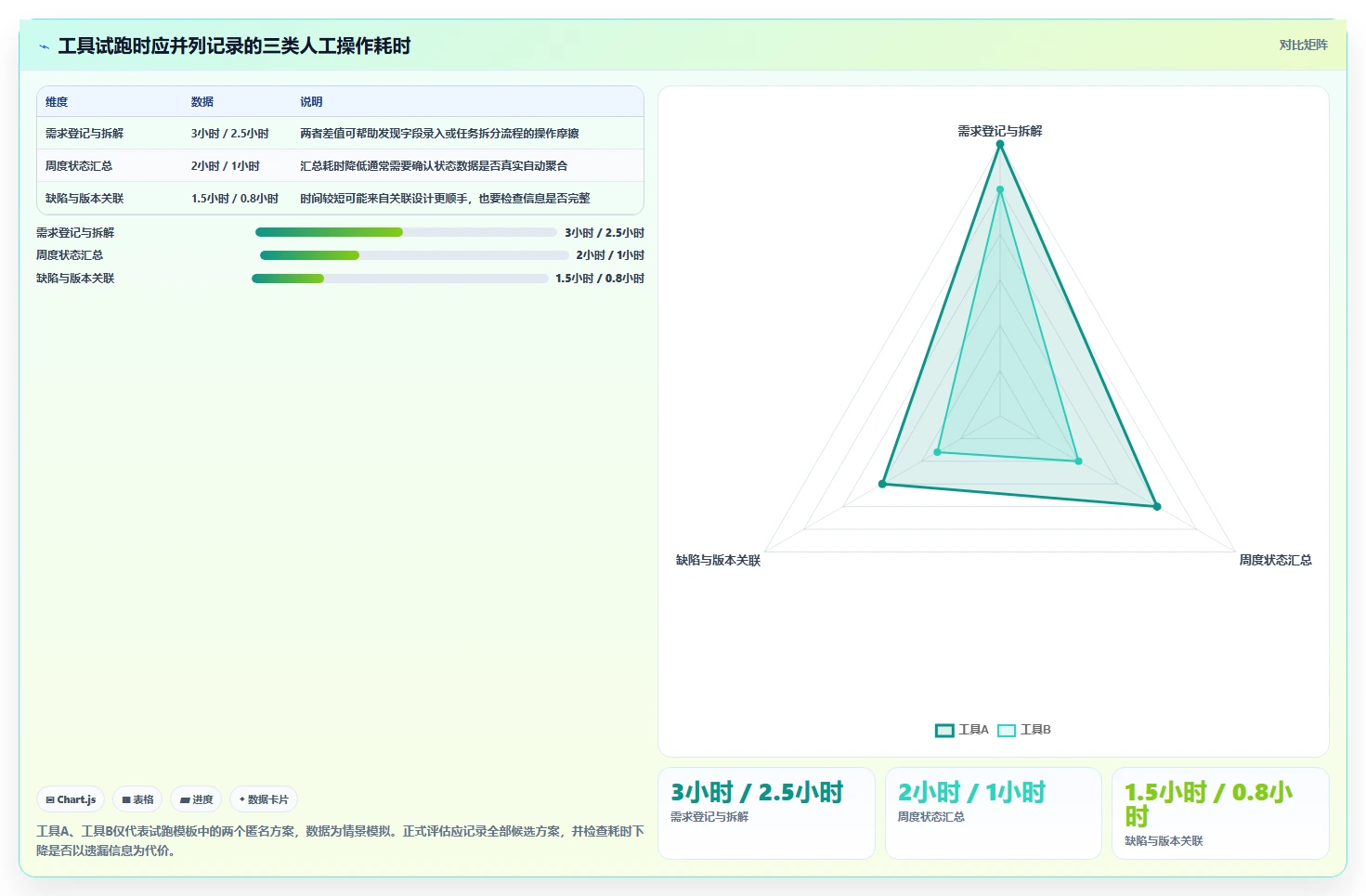Viewport: 1366px width, 896px height.
Task: Click the 1.5小时 / 0.8小时 value after the progress bar
Action: coord(600,279)
